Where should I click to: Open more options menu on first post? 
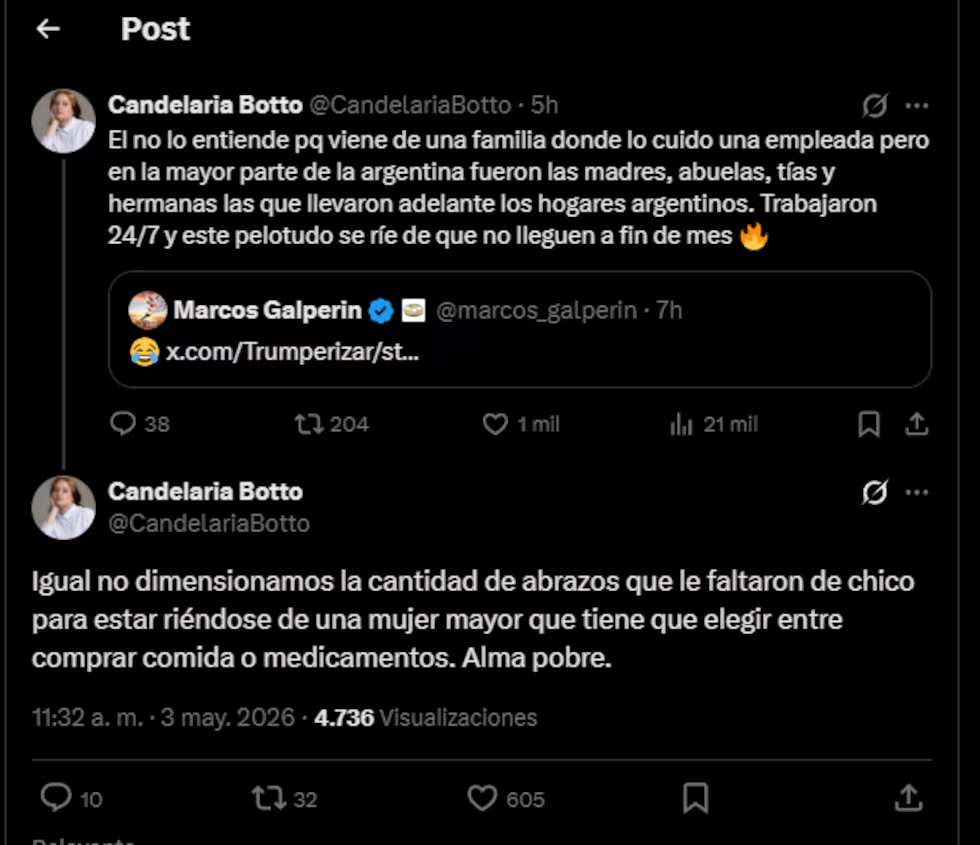[x=917, y=106]
